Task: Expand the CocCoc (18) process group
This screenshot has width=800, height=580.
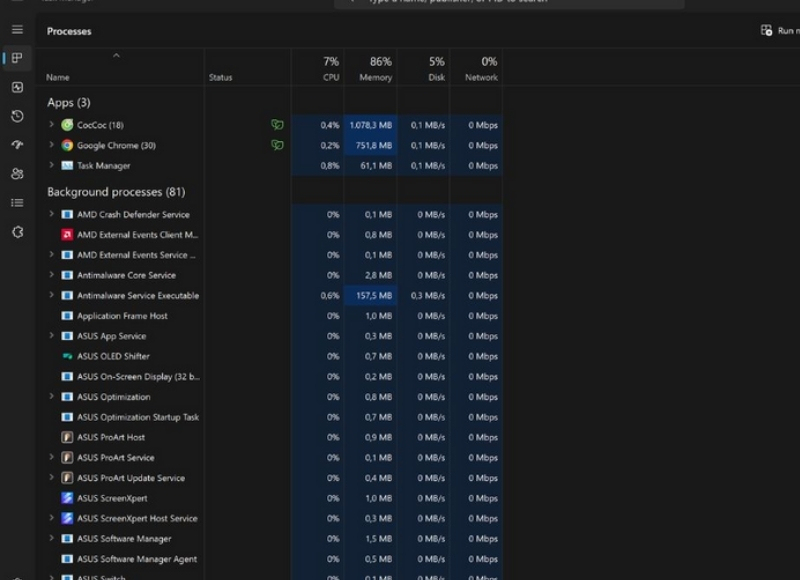Action: (x=51, y=124)
